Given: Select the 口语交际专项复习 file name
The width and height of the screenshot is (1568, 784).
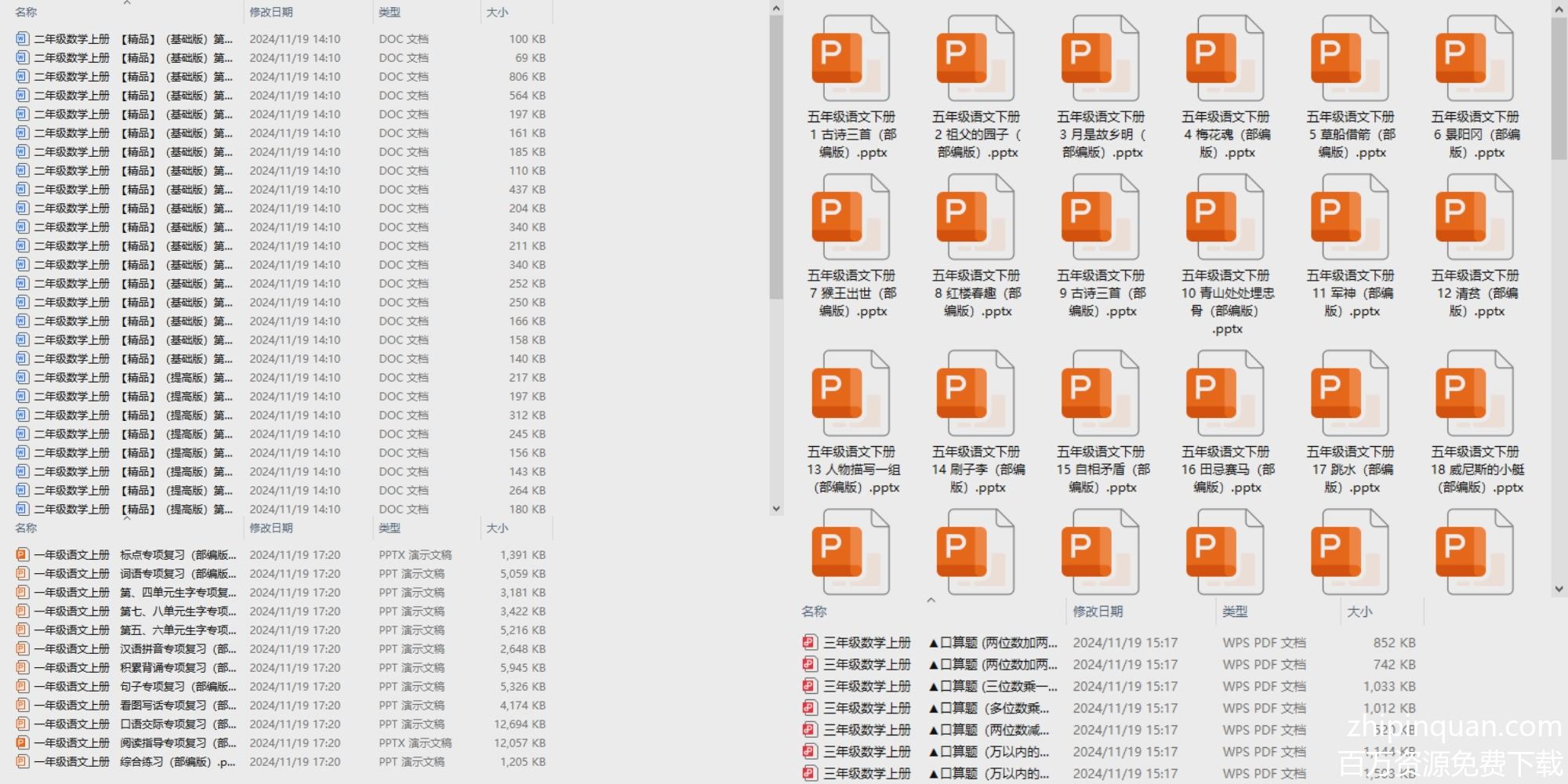Looking at the screenshot, I should [x=177, y=724].
